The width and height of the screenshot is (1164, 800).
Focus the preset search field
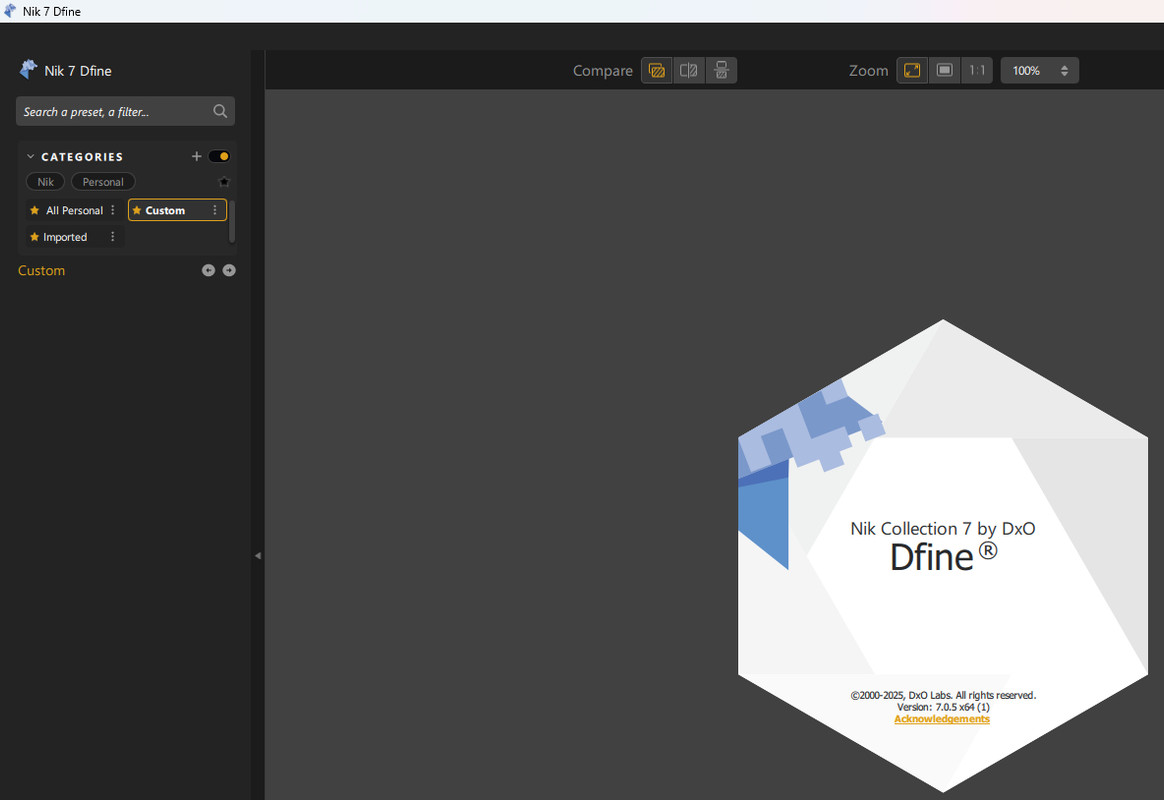pyautogui.click(x=125, y=111)
